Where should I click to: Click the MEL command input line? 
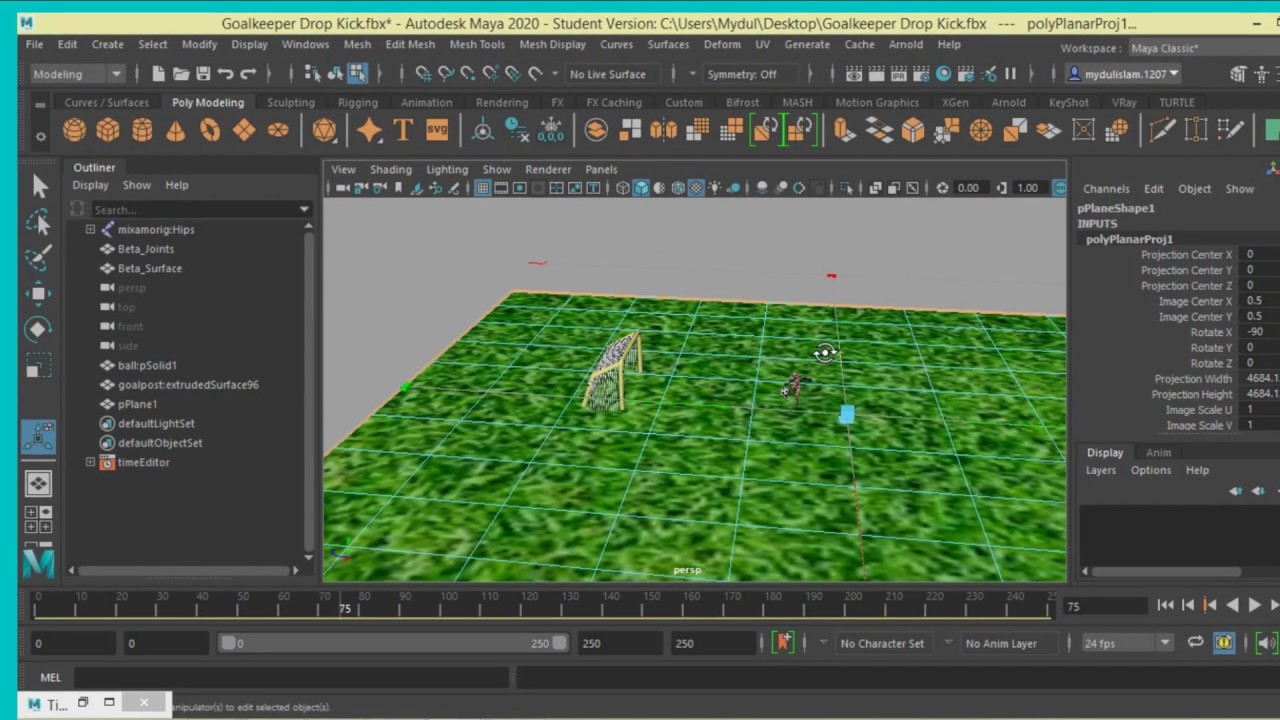click(293, 677)
